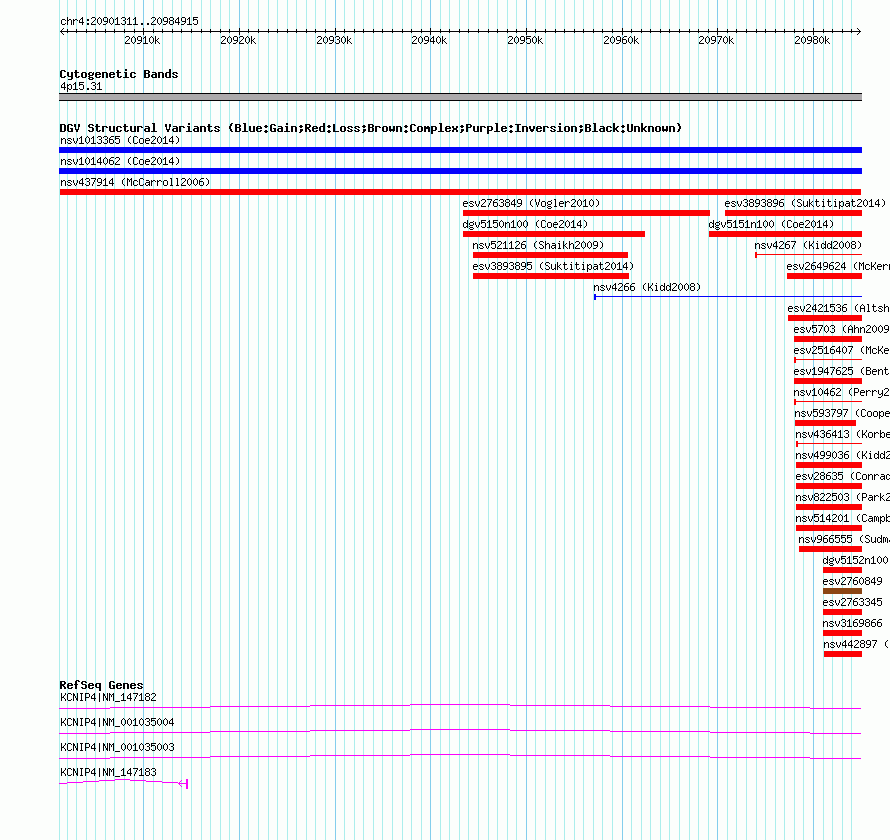Click the thin blue line of nsv4266
This screenshot has height=840, width=890.
(x=728, y=296)
